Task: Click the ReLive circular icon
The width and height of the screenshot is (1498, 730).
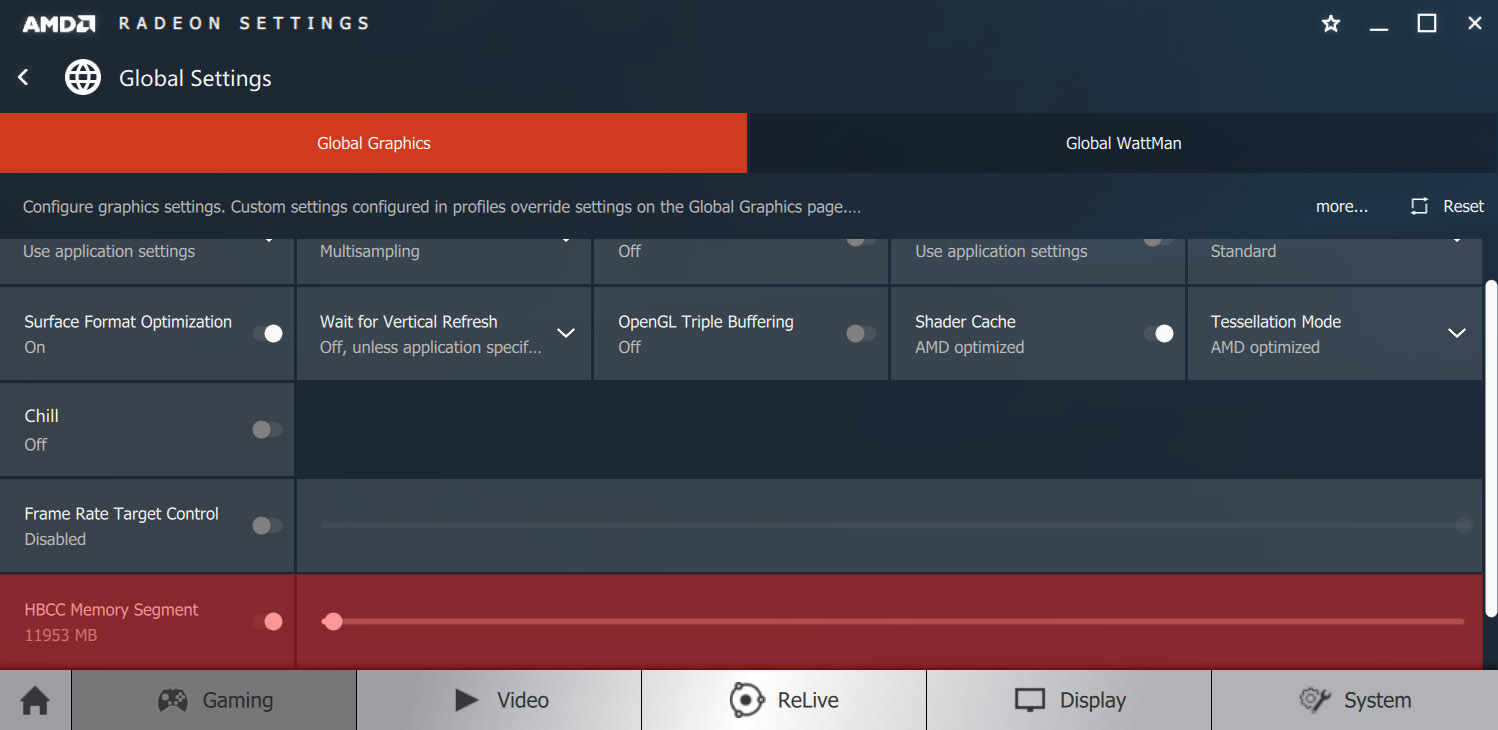Action: tap(747, 700)
